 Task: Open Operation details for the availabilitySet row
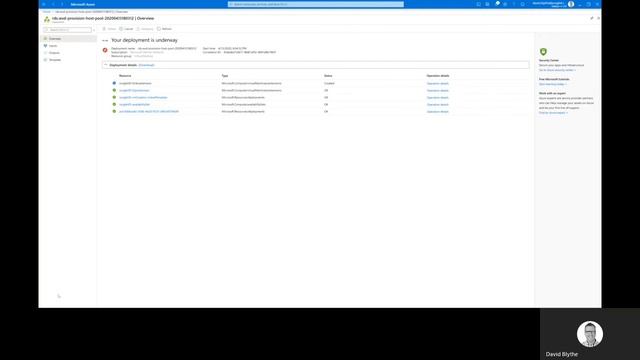(438, 104)
